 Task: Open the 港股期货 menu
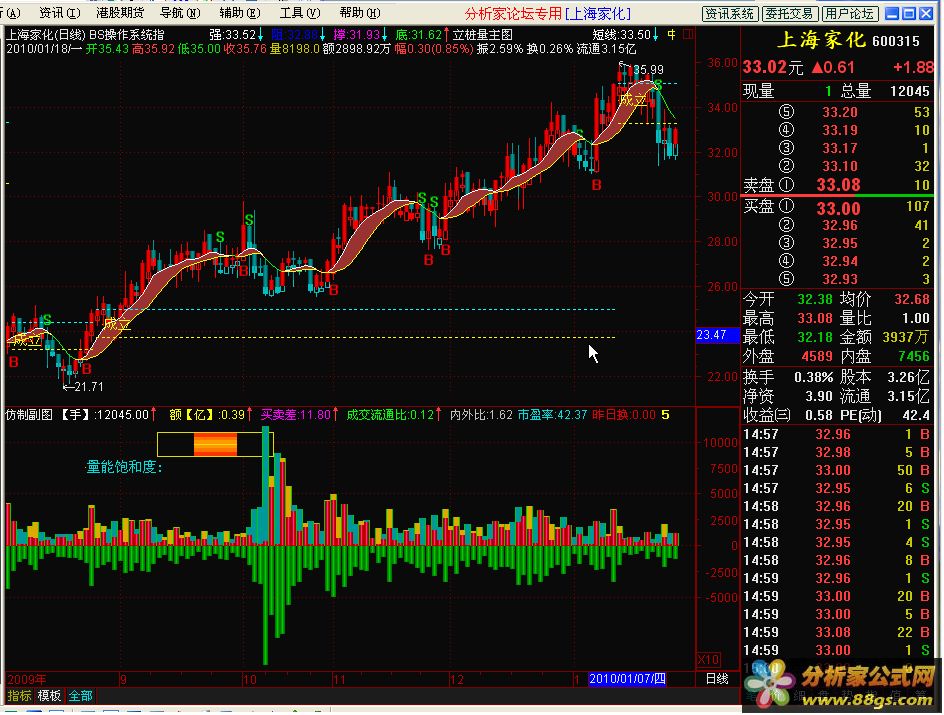(x=120, y=13)
